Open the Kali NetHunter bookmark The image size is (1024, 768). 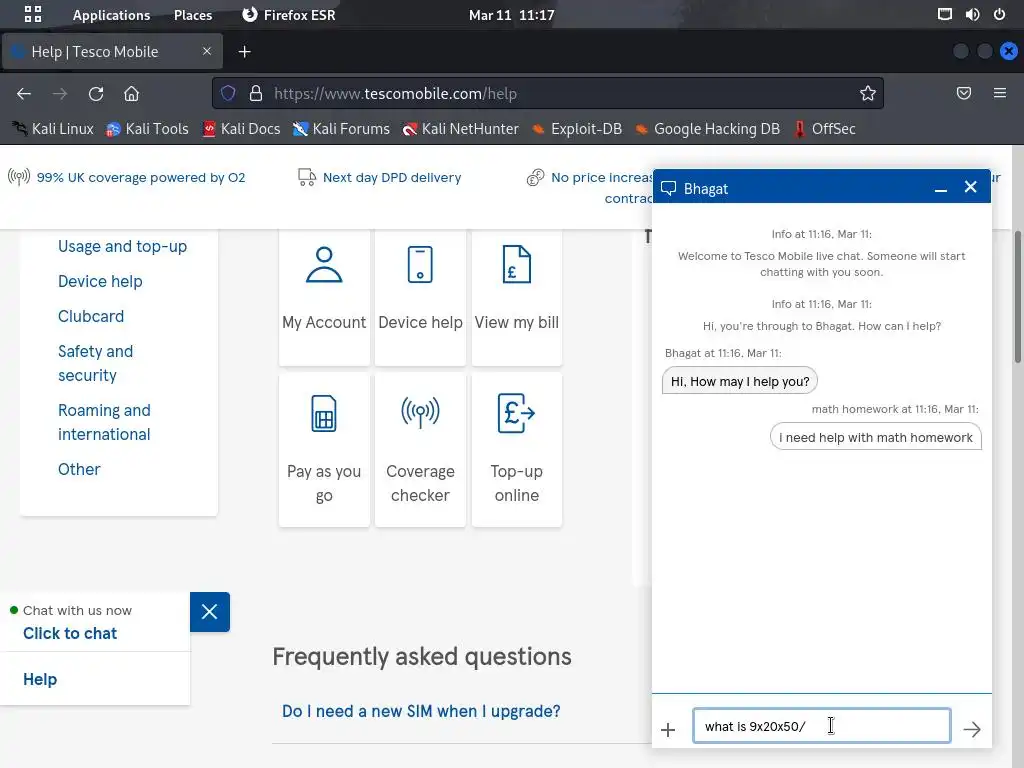click(x=461, y=129)
